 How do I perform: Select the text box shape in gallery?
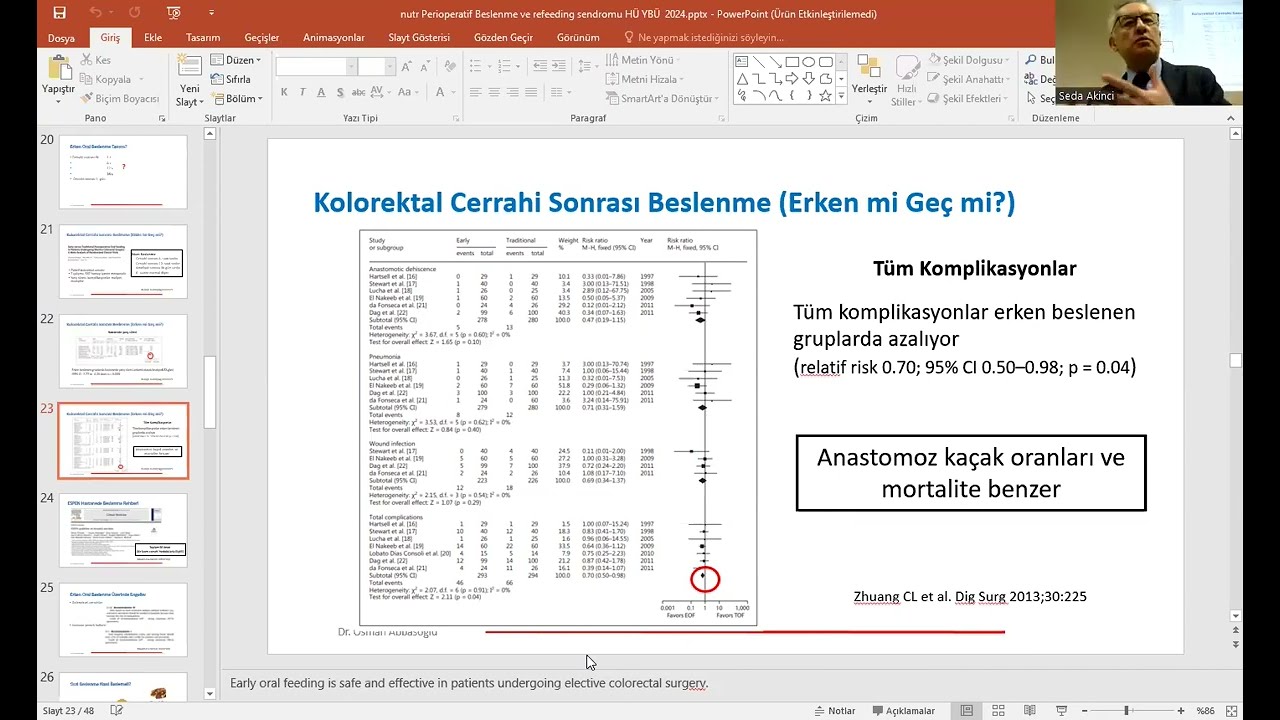click(x=742, y=62)
